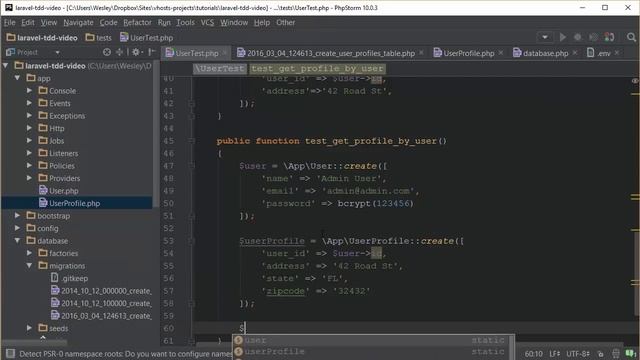Click the collapse all icon in Project panel
The image size is (640, 360).
(x=119, y=52)
